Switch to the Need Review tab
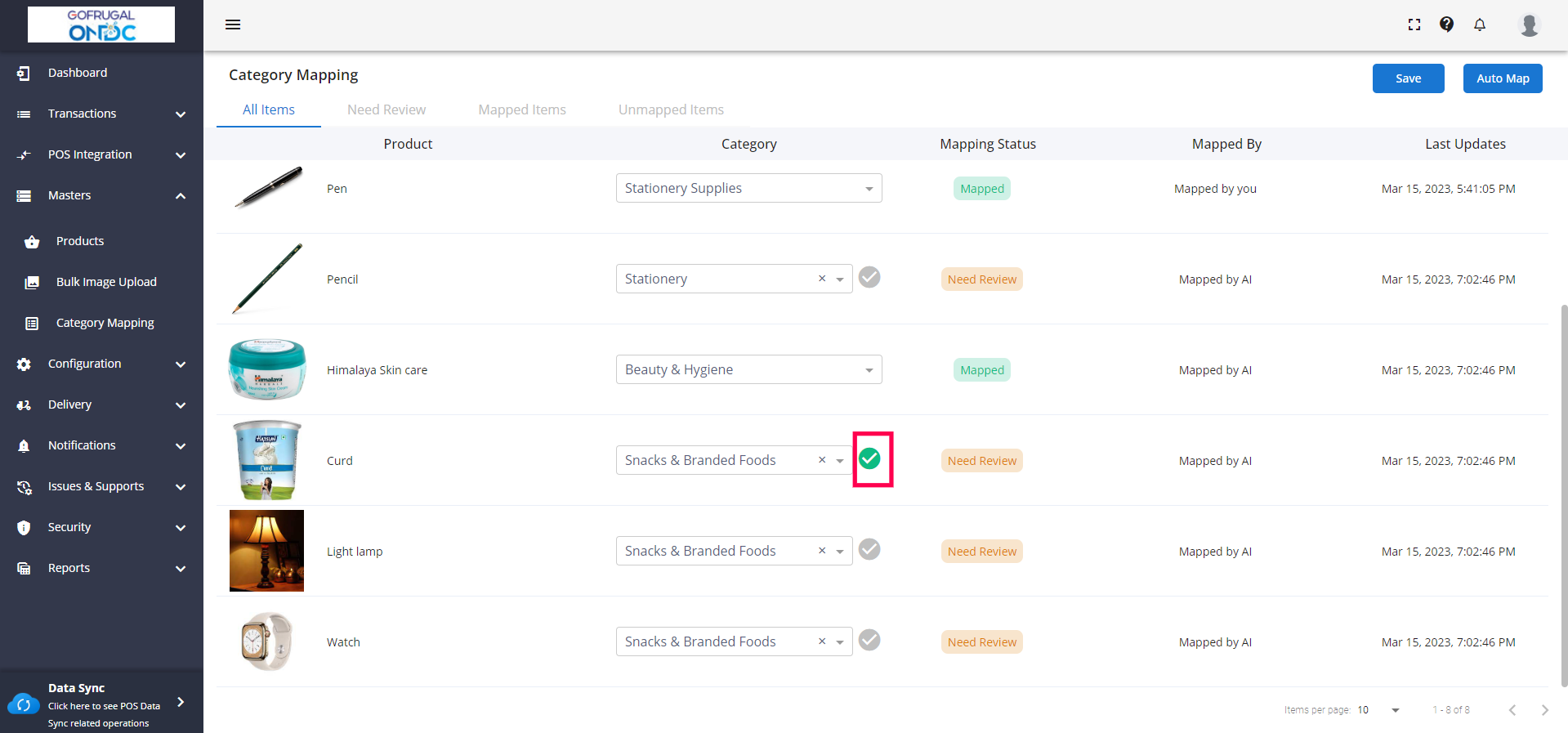Image resolution: width=1568 pixels, height=733 pixels. click(386, 110)
